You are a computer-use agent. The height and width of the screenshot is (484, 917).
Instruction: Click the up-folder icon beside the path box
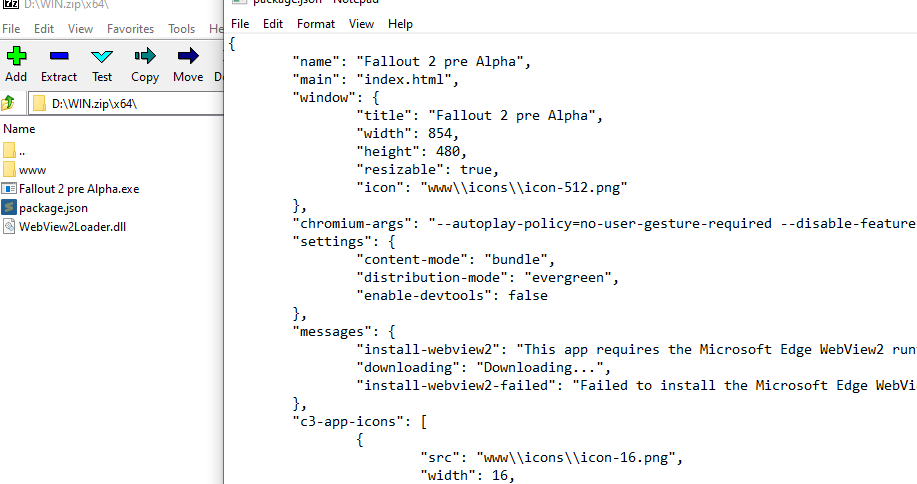(x=8, y=103)
